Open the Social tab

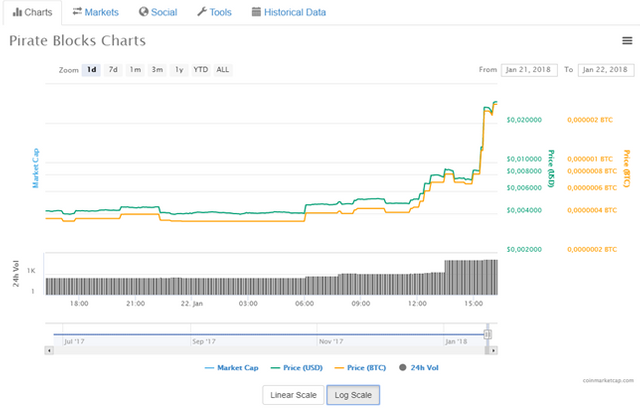(158, 12)
